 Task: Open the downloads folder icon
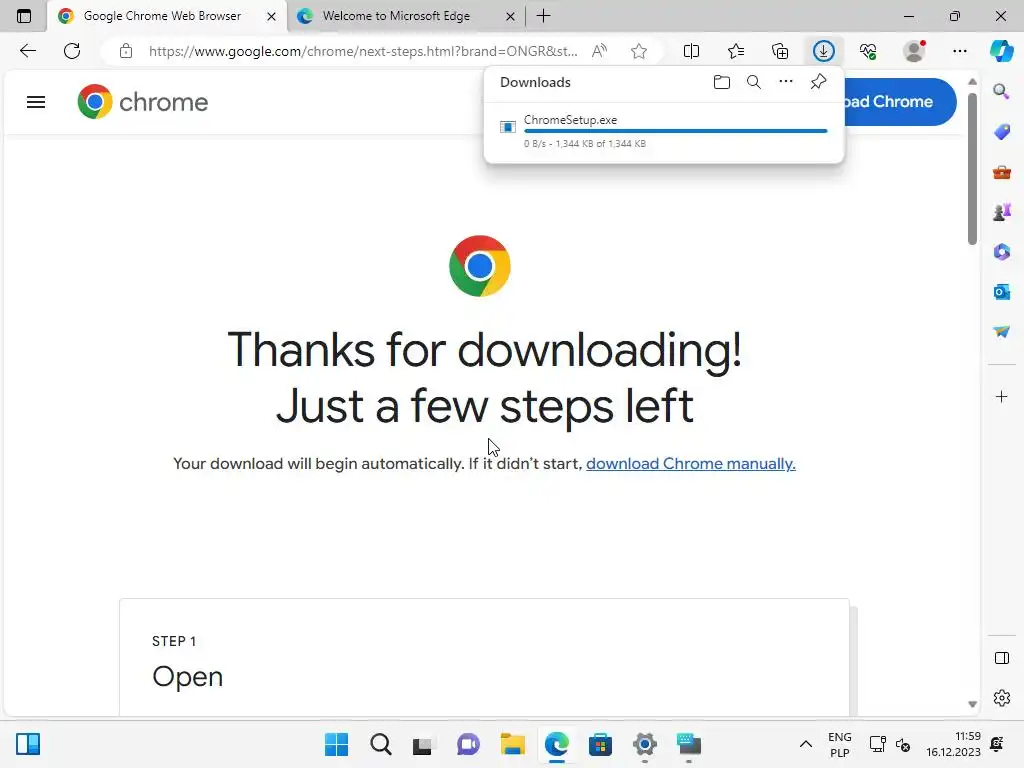[x=722, y=82]
